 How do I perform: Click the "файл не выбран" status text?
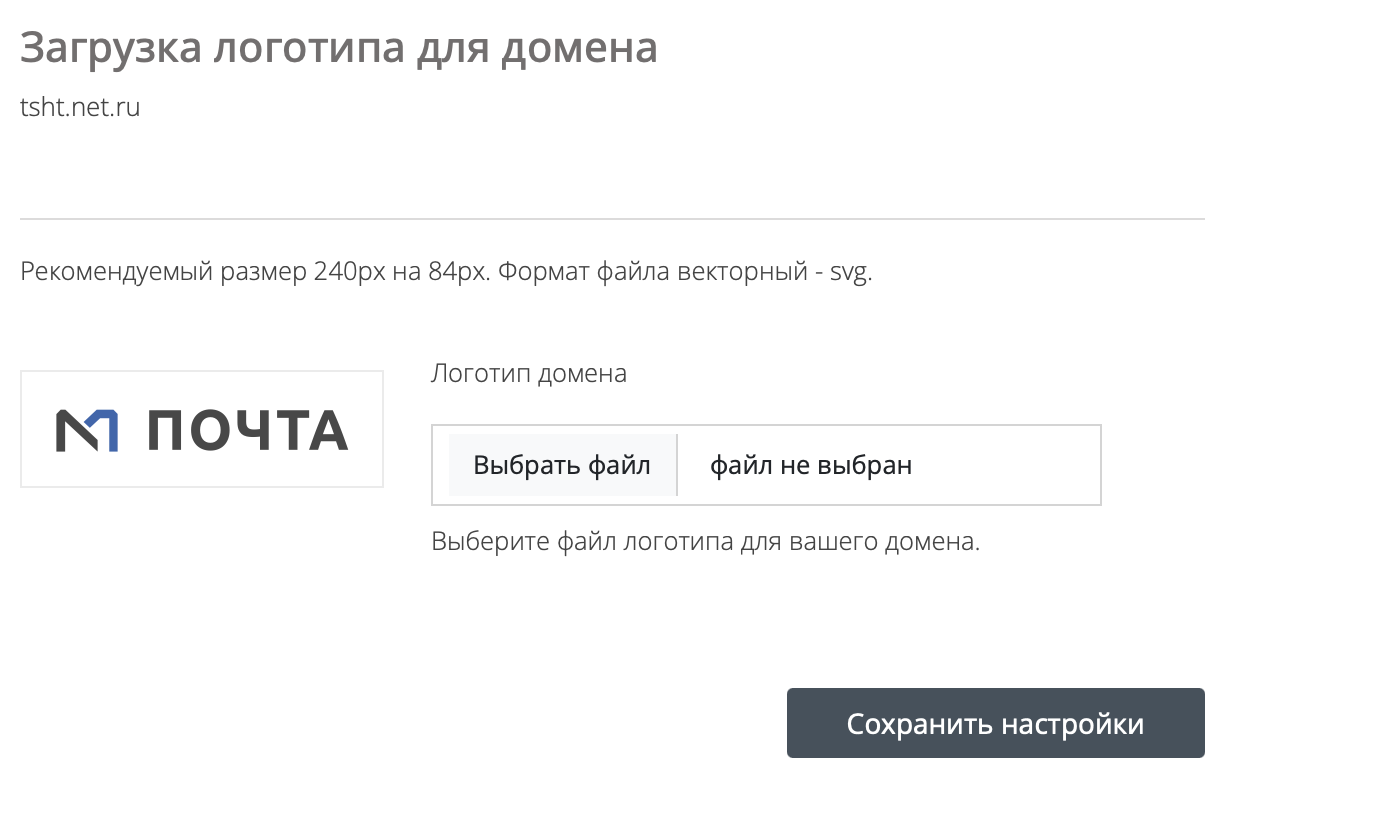pos(811,465)
